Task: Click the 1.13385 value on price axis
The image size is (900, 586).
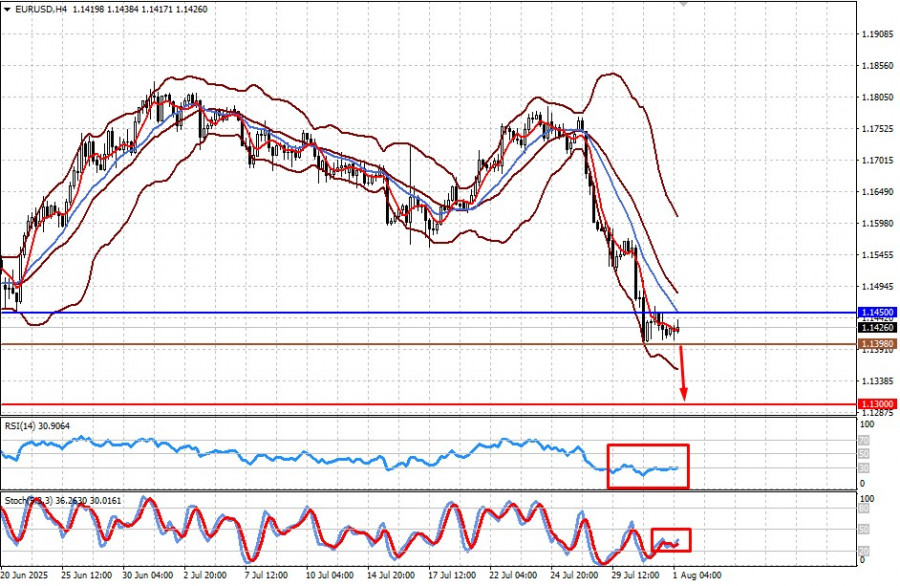Action: (877, 381)
